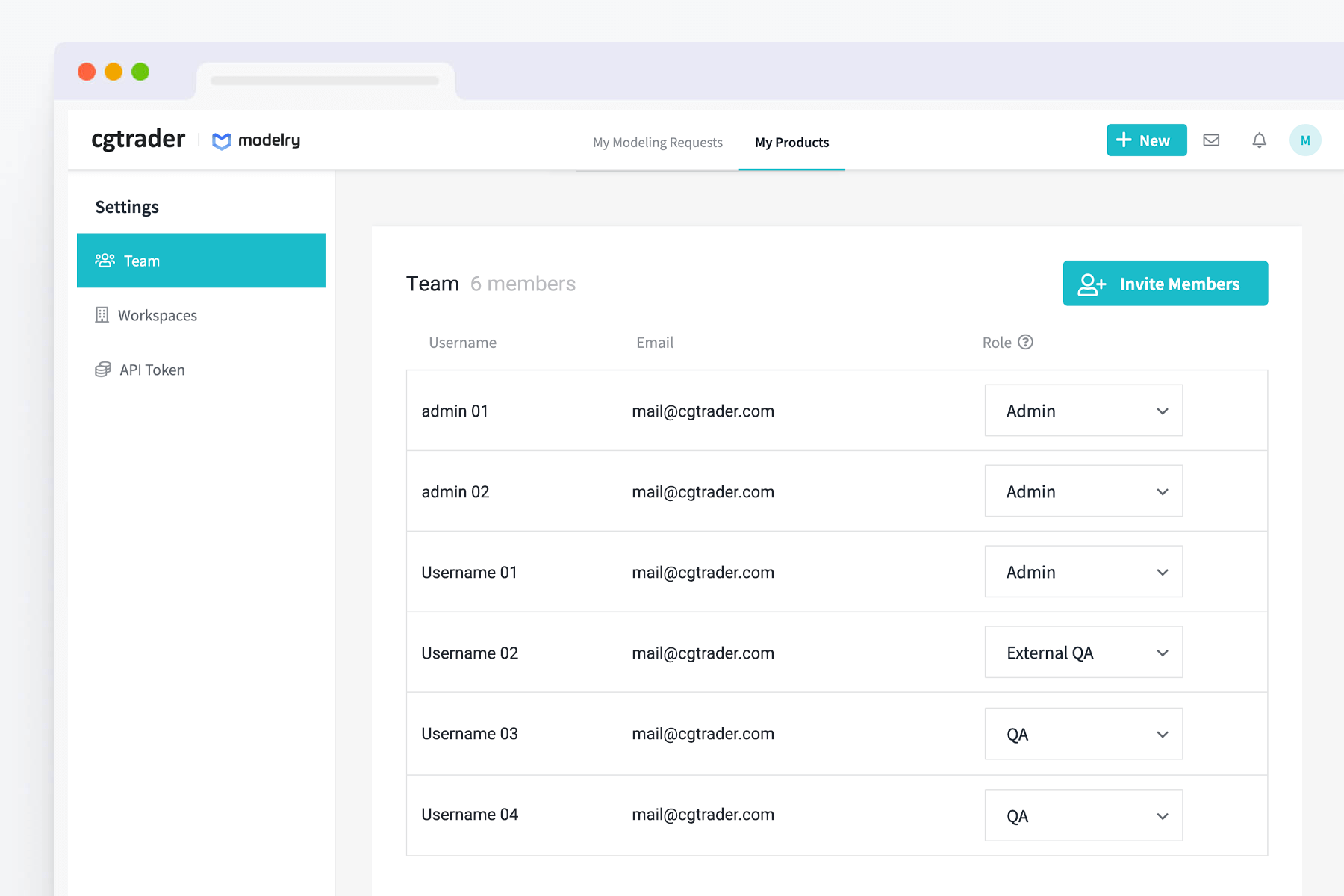Go to cgtrader home logo

138,140
